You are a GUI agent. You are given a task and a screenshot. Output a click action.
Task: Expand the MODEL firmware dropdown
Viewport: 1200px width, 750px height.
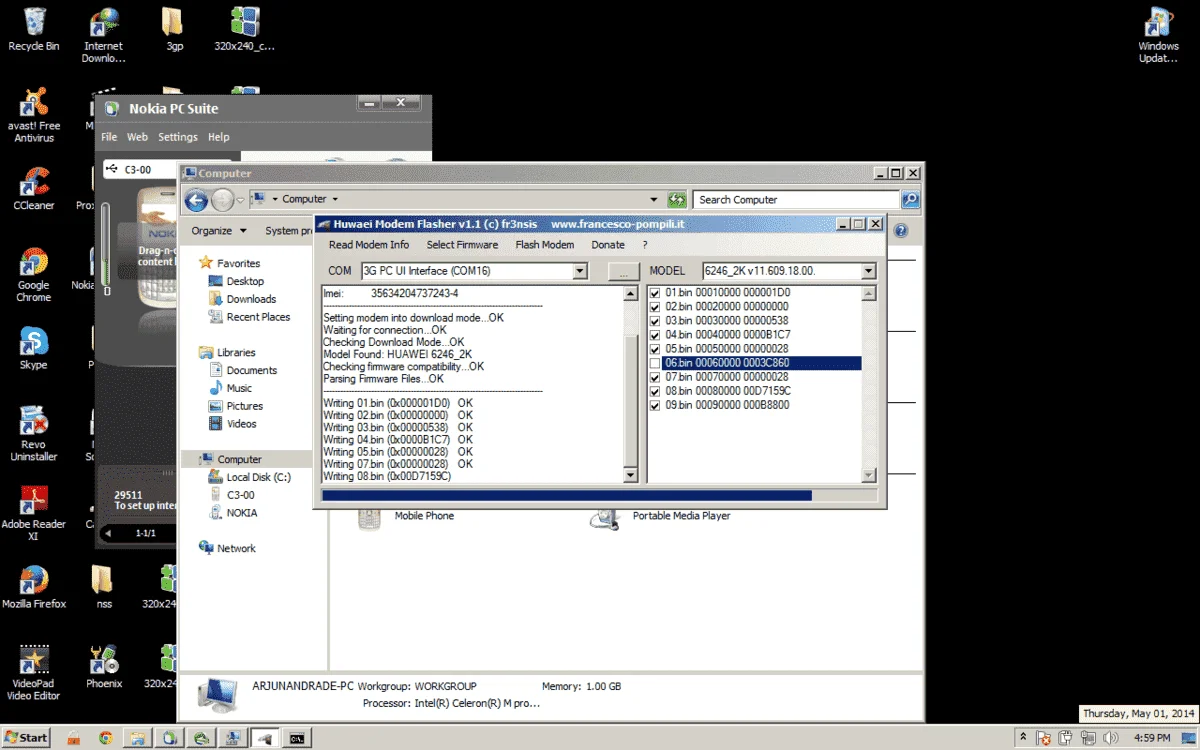[868, 271]
